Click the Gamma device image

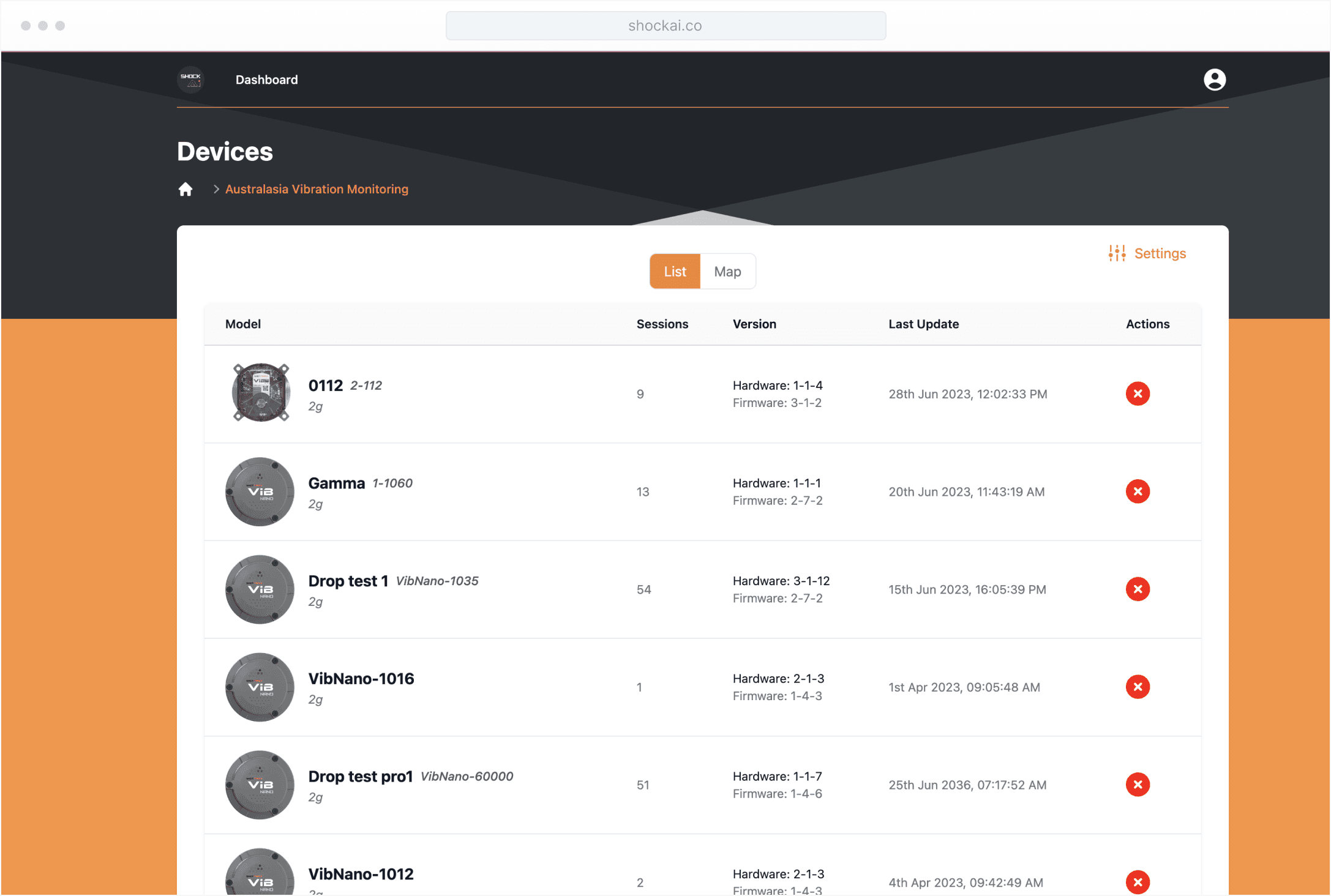coord(260,491)
